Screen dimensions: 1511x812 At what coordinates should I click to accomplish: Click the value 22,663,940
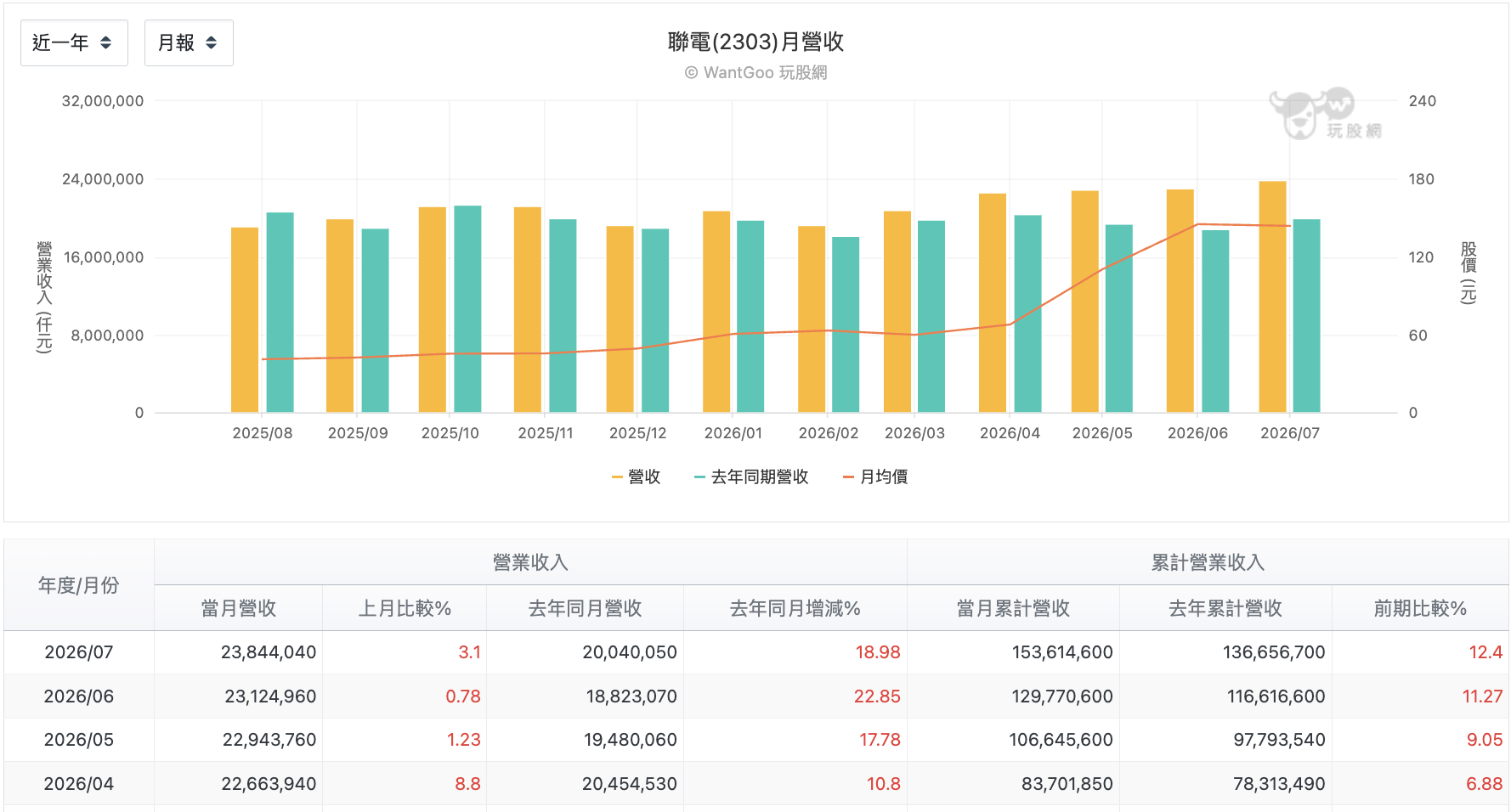pos(269,784)
